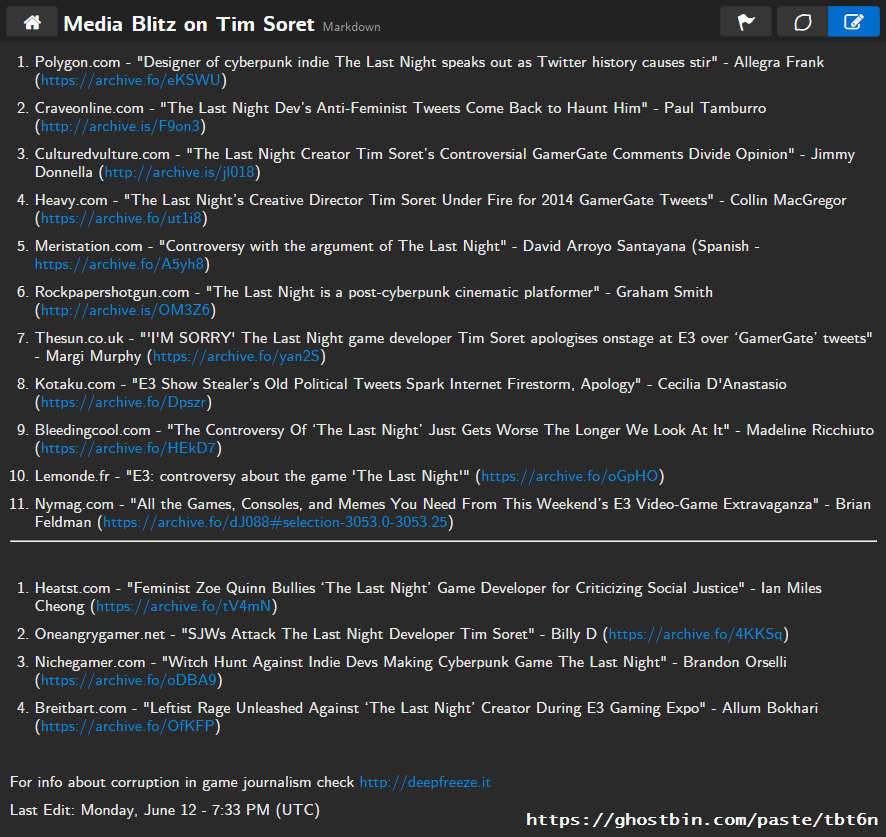Viewport: 886px width, 837px height.
Task: Click the raw paste view icon
Action: (x=802, y=22)
